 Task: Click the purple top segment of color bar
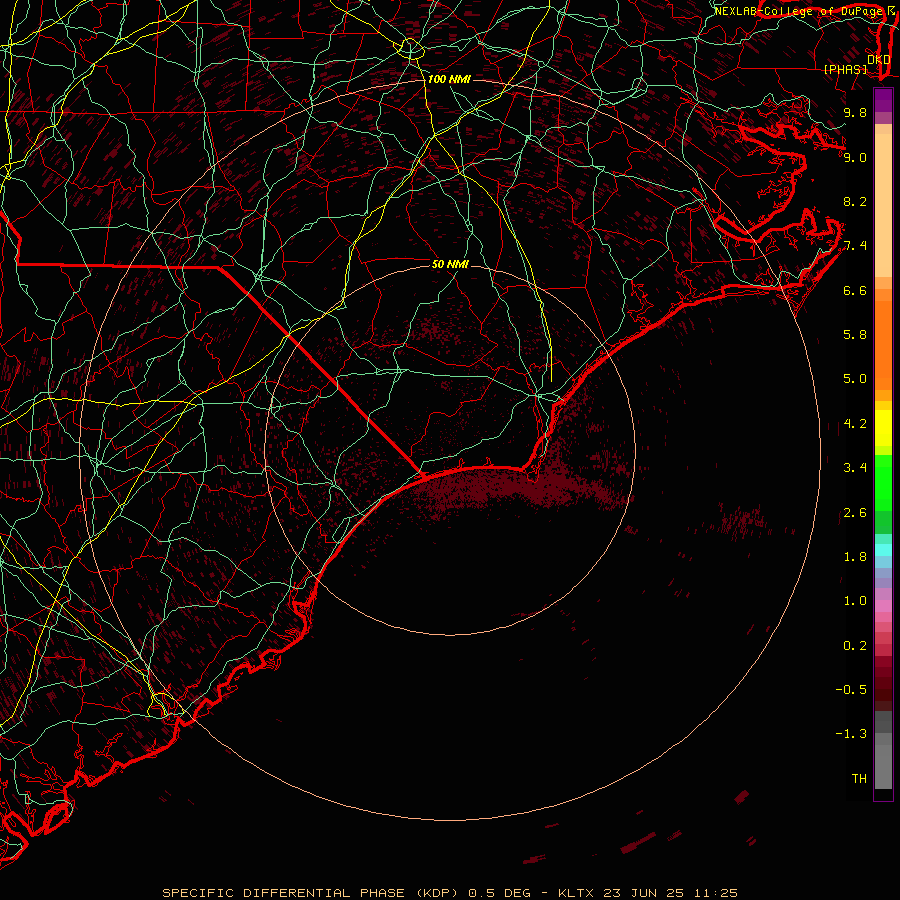[883, 101]
